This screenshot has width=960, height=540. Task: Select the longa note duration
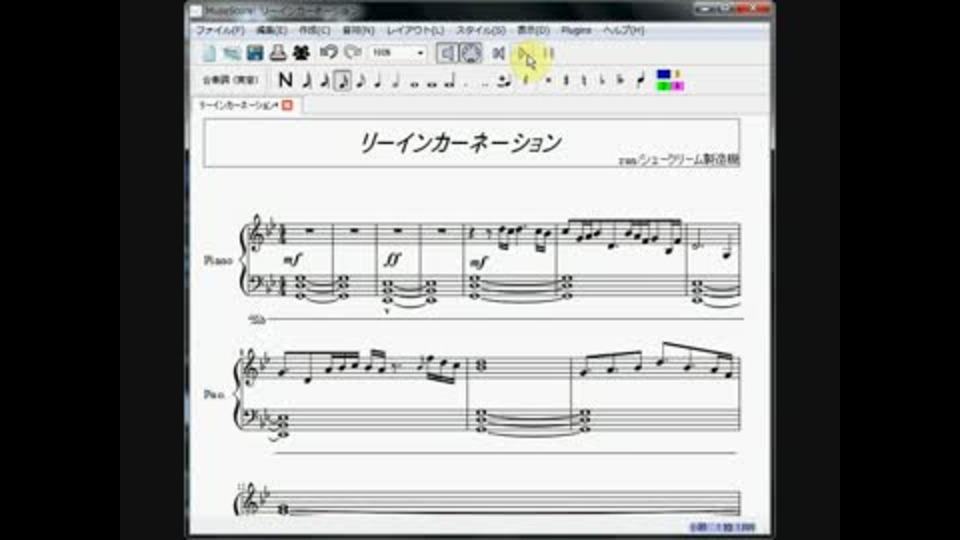pyautogui.click(x=450, y=81)
